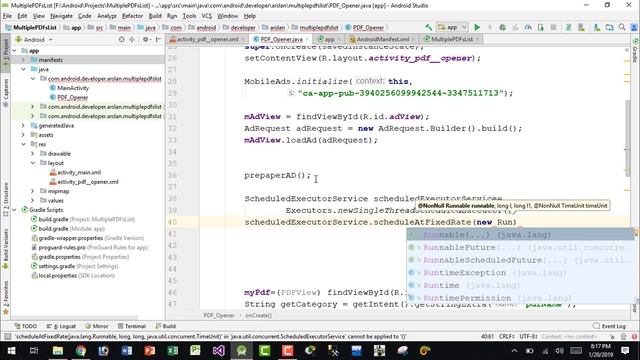Screen dimensions: 640x360
Task: Open the Search Everywhere magnifier icon
Action: click(622, 27)
